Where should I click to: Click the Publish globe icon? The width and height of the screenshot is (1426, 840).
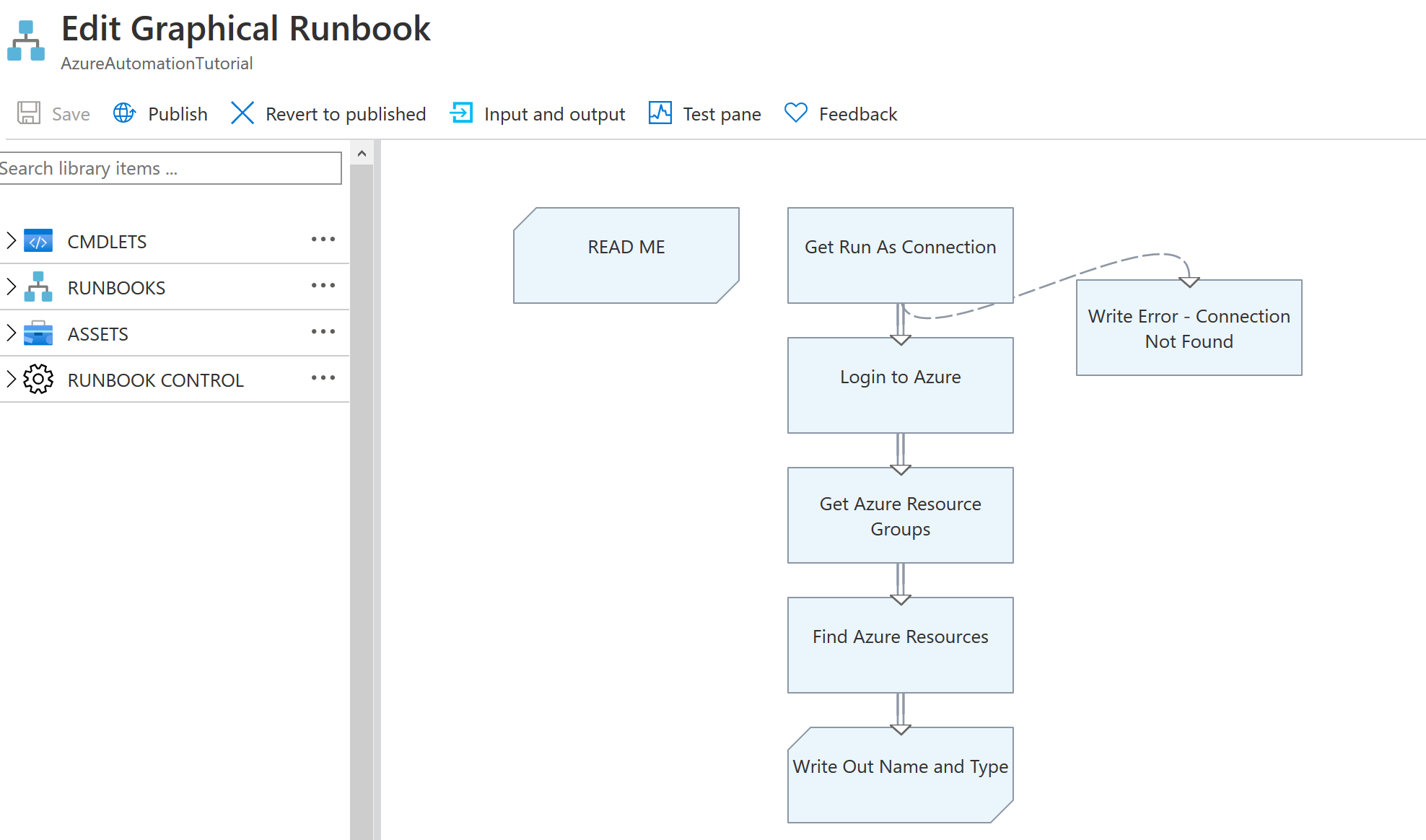tap(124, 113)
